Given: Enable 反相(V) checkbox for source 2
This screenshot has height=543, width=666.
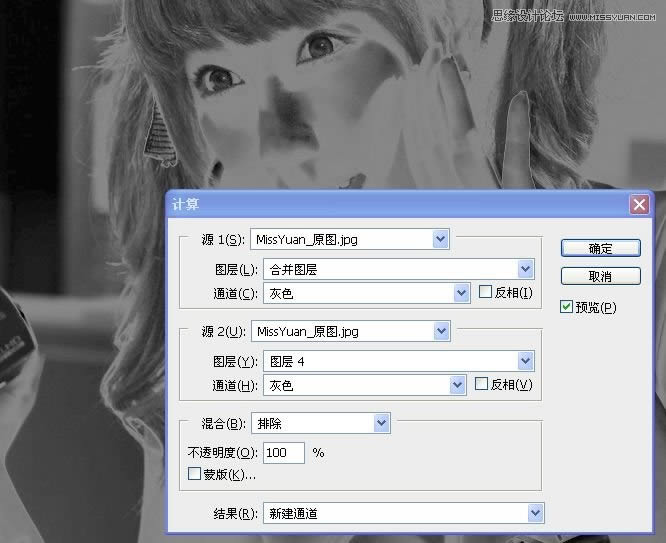Looking at the screenshot, I should (481, 385).
